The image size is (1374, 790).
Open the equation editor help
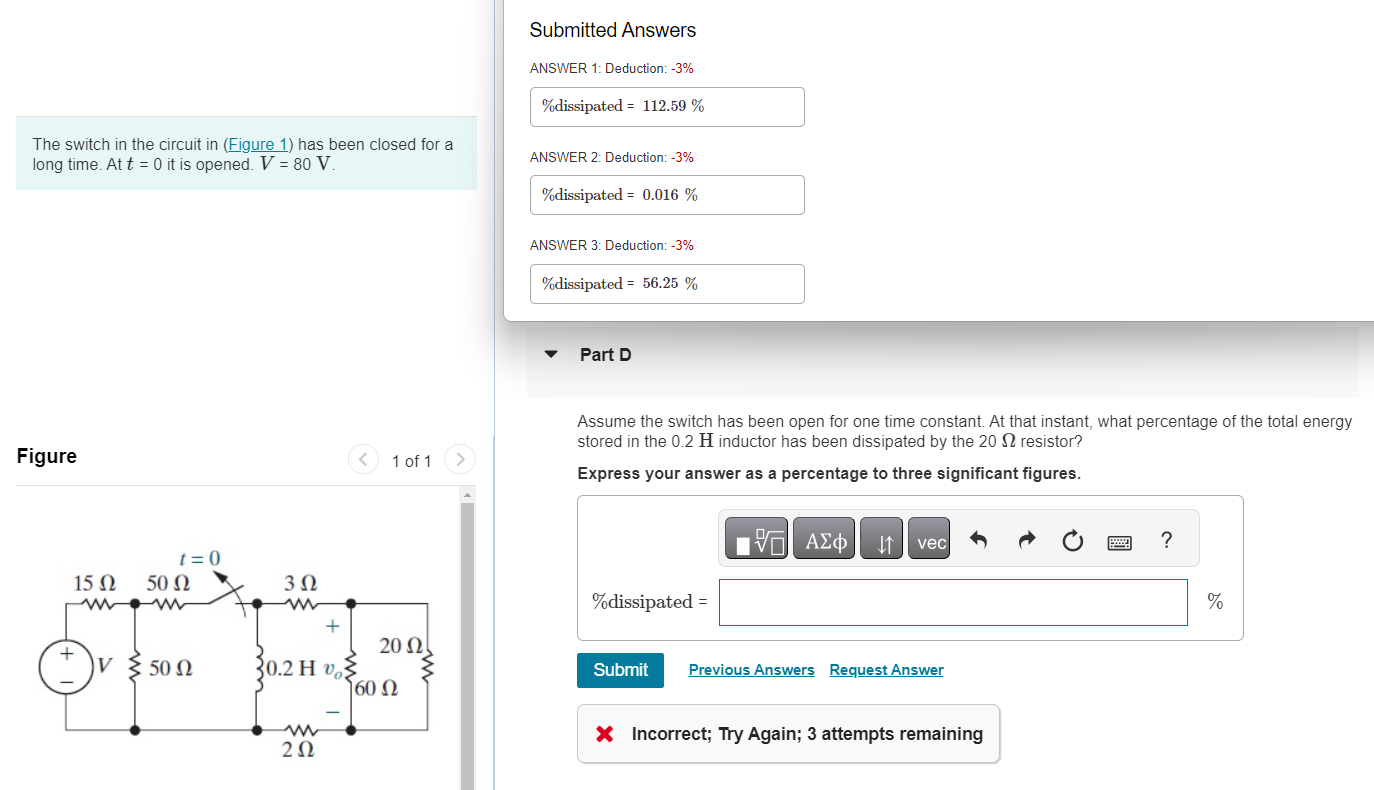pos(1166,540)
